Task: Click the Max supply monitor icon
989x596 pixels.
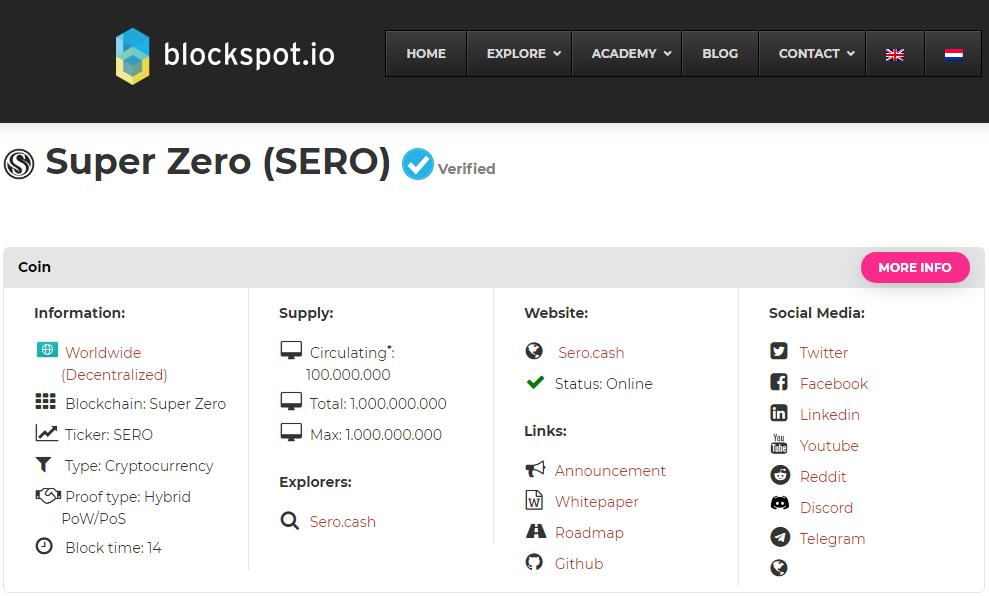Action: (x=291, y=432)
